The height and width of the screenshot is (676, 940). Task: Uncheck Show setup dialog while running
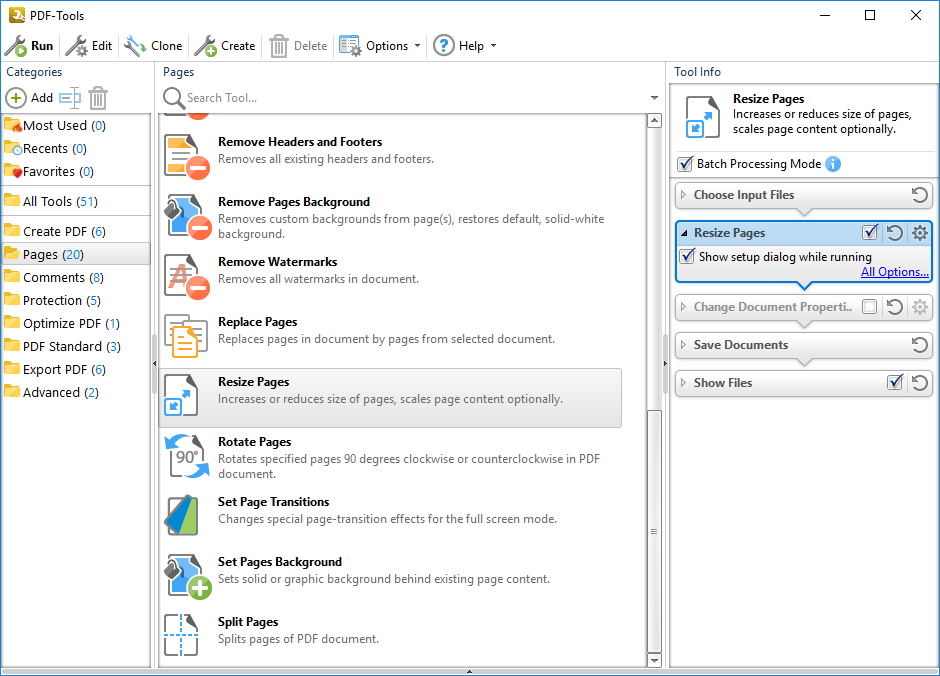688,257
